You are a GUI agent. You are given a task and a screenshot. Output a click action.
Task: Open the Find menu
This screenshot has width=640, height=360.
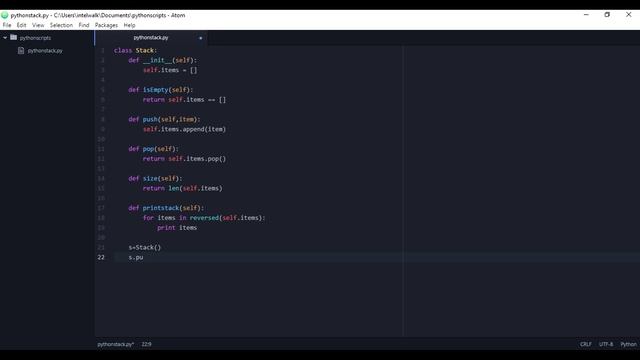point(84,25)
